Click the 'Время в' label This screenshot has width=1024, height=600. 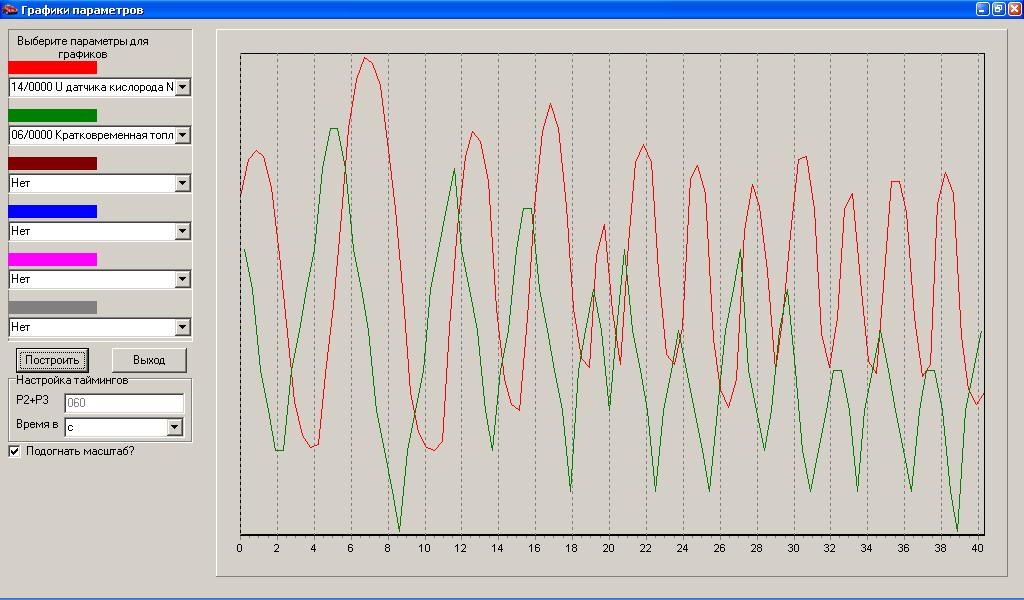tap(37, 424)
